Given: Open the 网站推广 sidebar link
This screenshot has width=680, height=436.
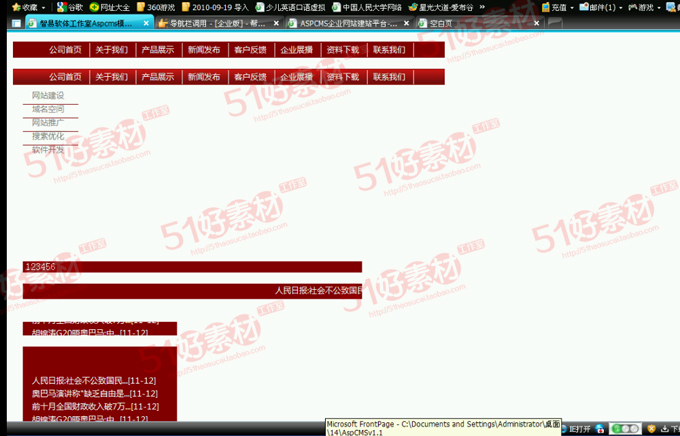Looking at the screenshot, I should [x=48, y=122].
